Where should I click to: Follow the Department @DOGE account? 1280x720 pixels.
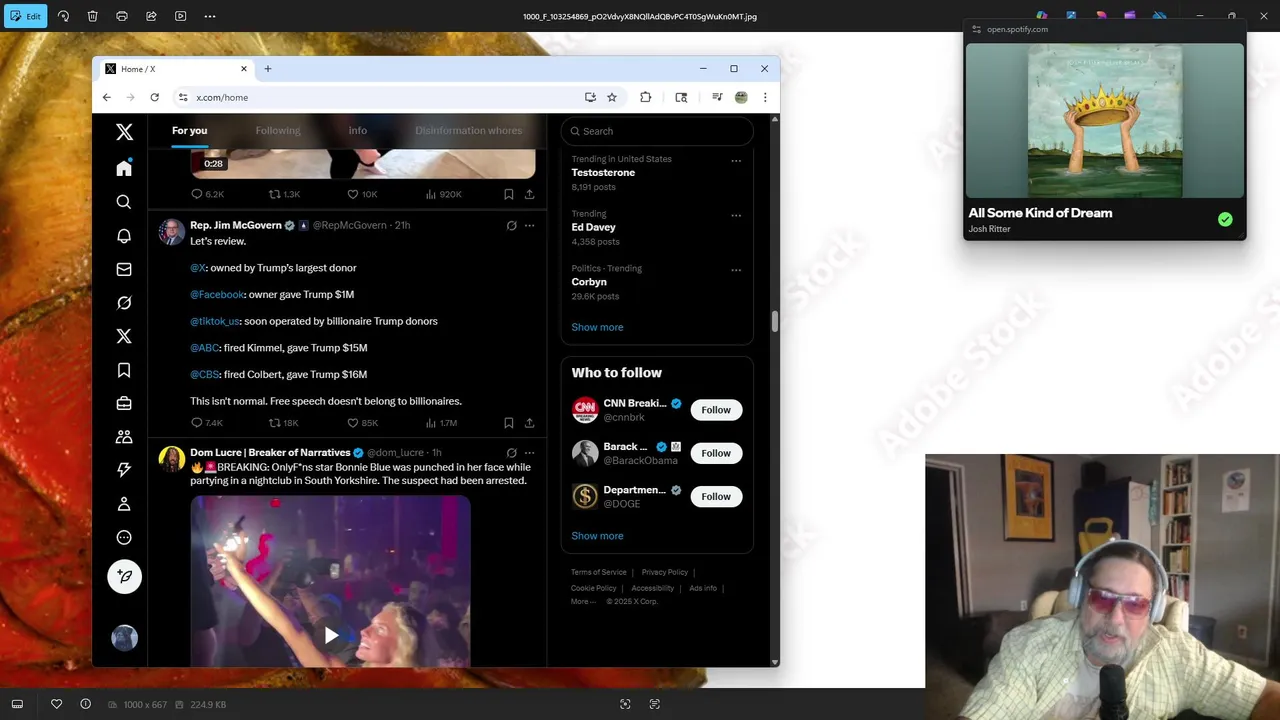pyautogui.click(x=716, y=496)
